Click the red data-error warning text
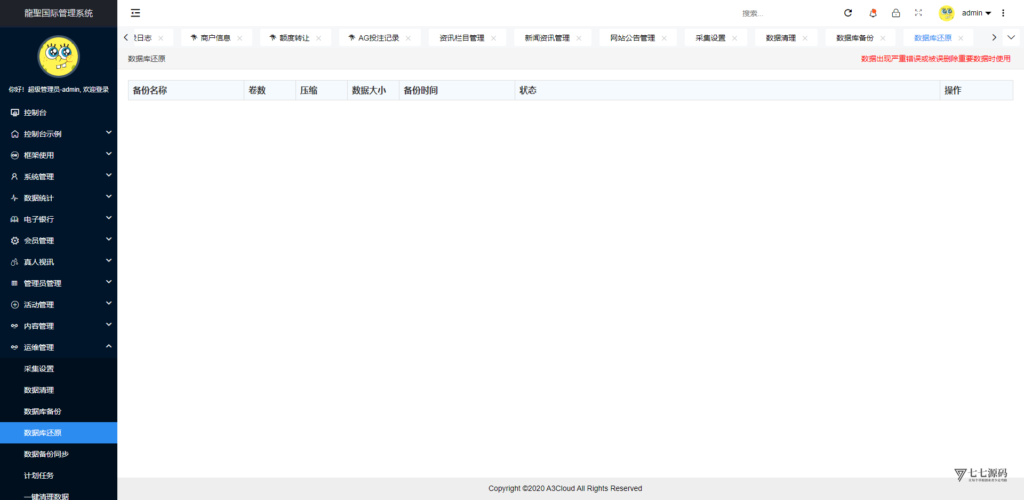The height and width of the screenshot is (500, 1024). pyautogui.click(x=936, y=59)
